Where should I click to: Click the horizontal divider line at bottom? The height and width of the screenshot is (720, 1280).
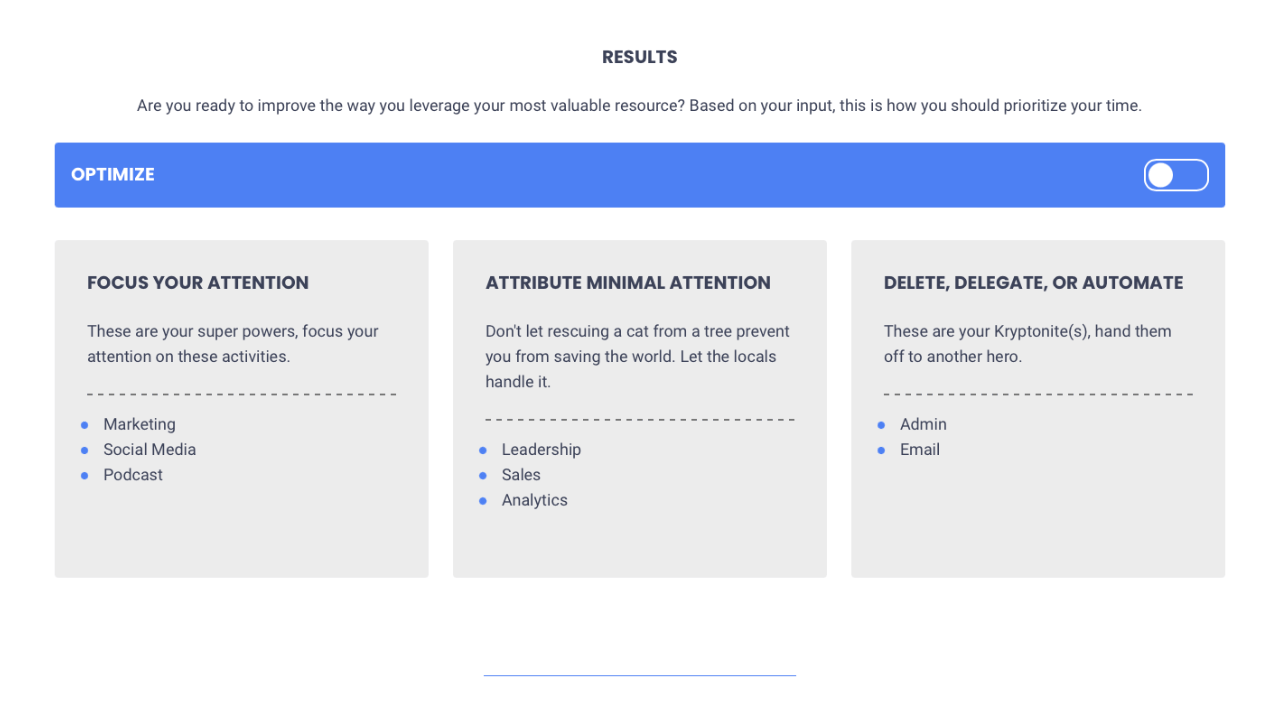point(640,676)
